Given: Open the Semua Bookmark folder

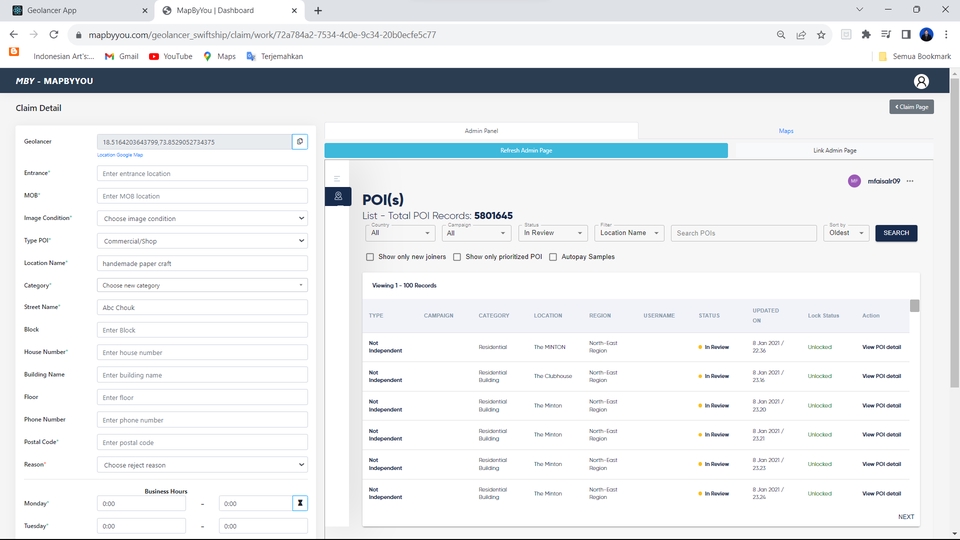Looking at the screenshot, I should [x=915, y=56].
